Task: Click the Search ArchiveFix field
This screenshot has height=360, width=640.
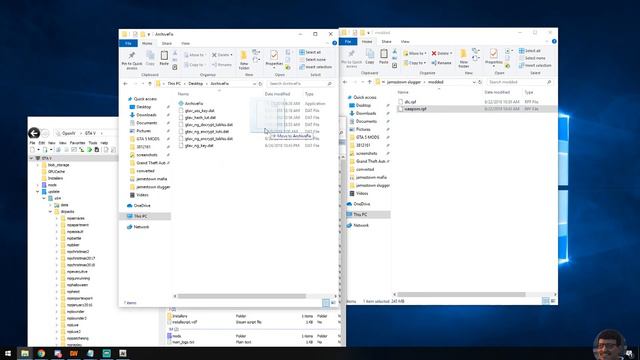Action: [300, 84]
